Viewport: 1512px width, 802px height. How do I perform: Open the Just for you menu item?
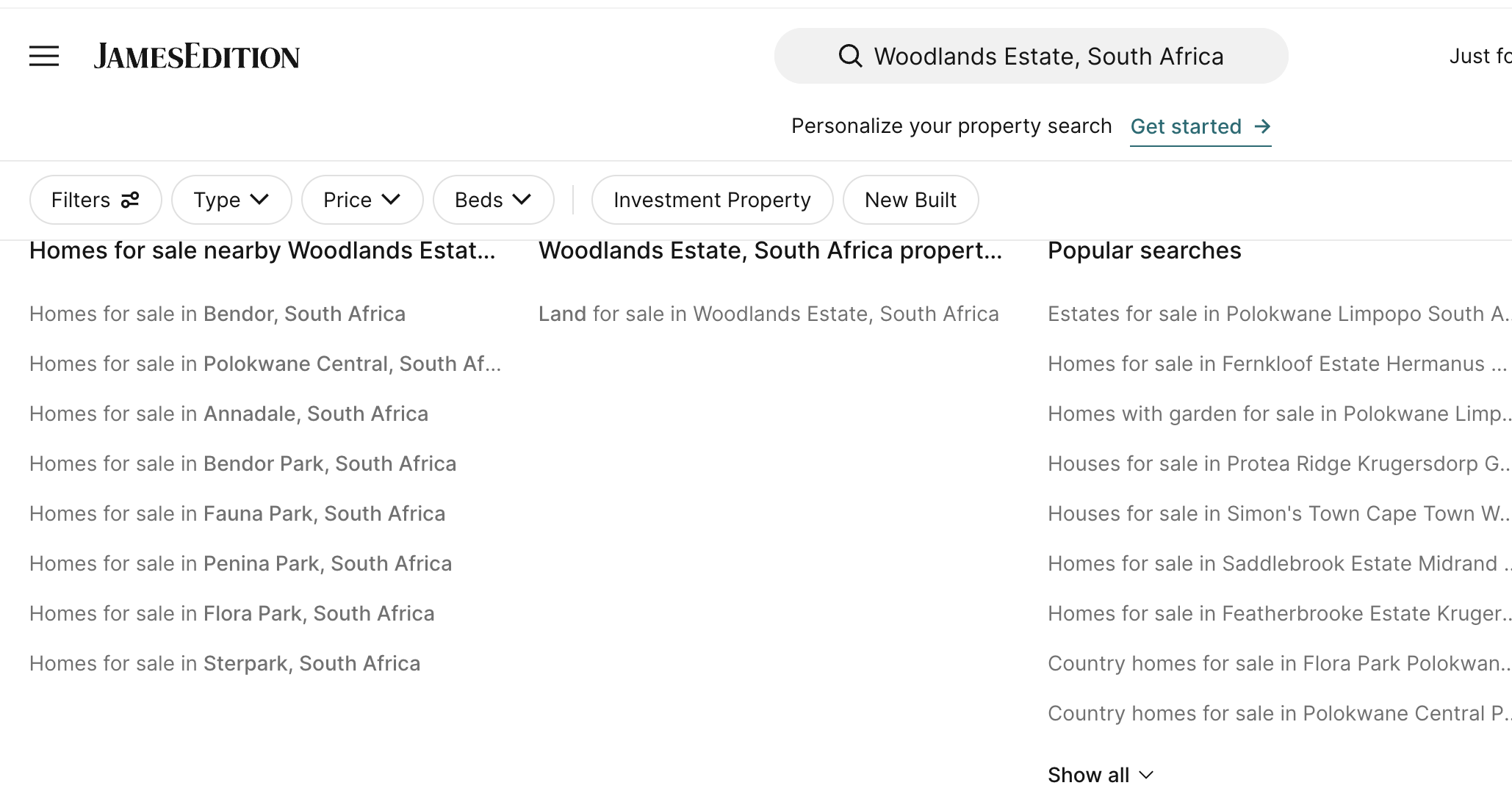pos(1480,56)
